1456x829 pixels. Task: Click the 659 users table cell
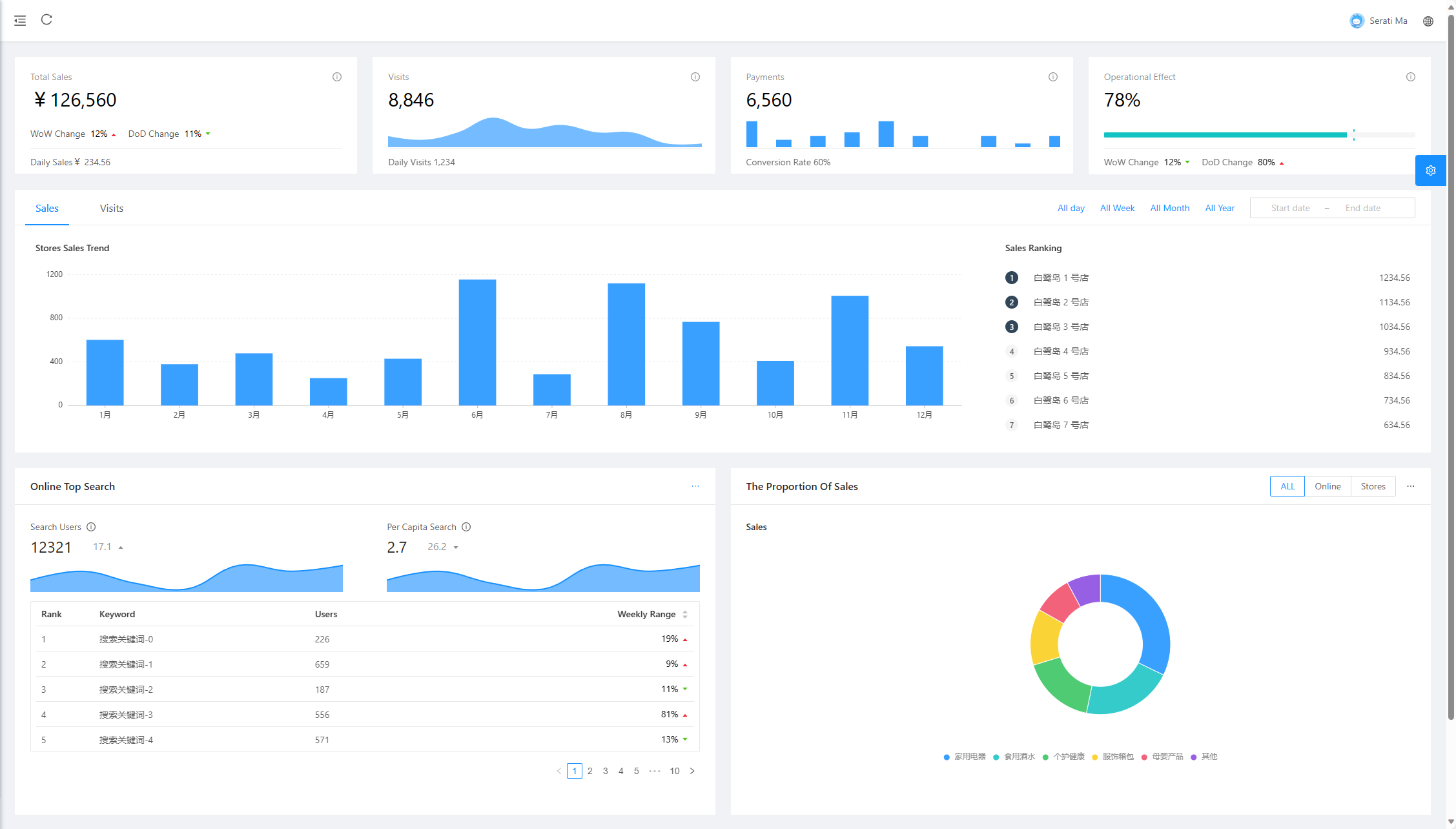pos(322,664)
